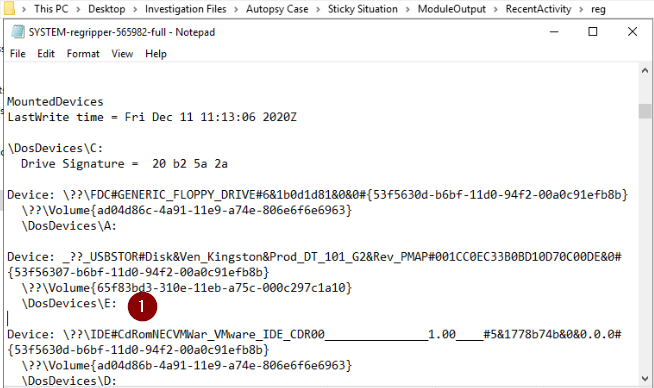This screenshot has height=388, width=654.
Task: Expand chevron after Autopsy Case
Action: (x=318, y=9)
